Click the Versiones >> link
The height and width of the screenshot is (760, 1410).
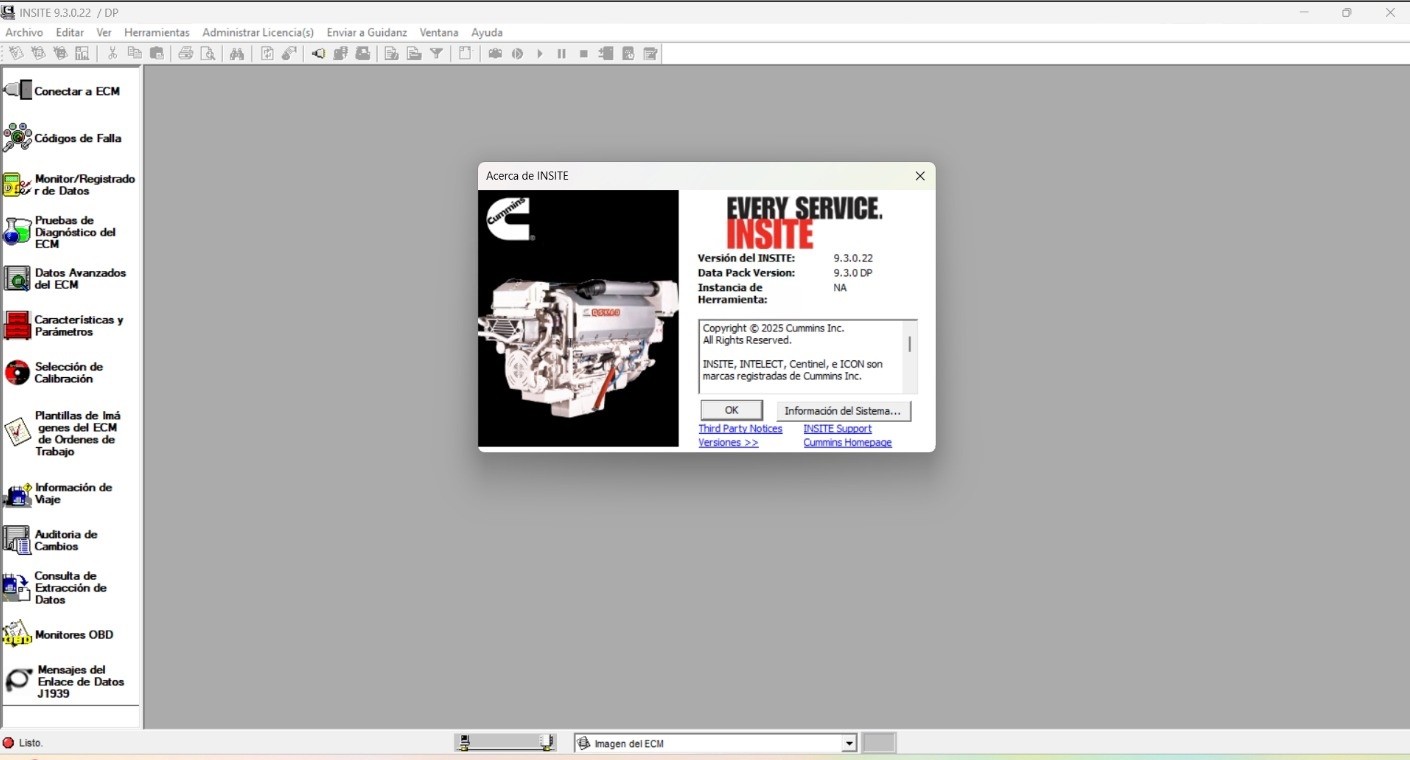pyautogui.click(x=728, y=443)
